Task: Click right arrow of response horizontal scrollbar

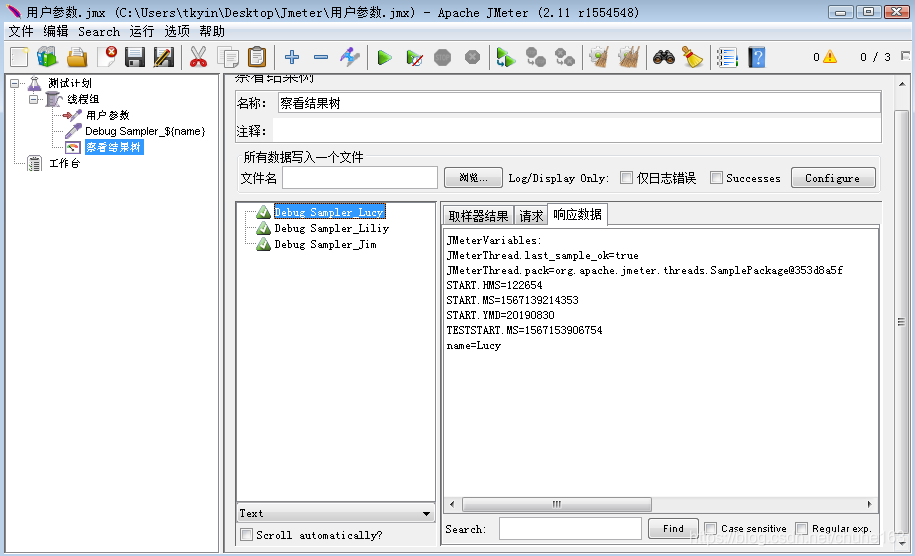Action: click(x=869, y=504)
